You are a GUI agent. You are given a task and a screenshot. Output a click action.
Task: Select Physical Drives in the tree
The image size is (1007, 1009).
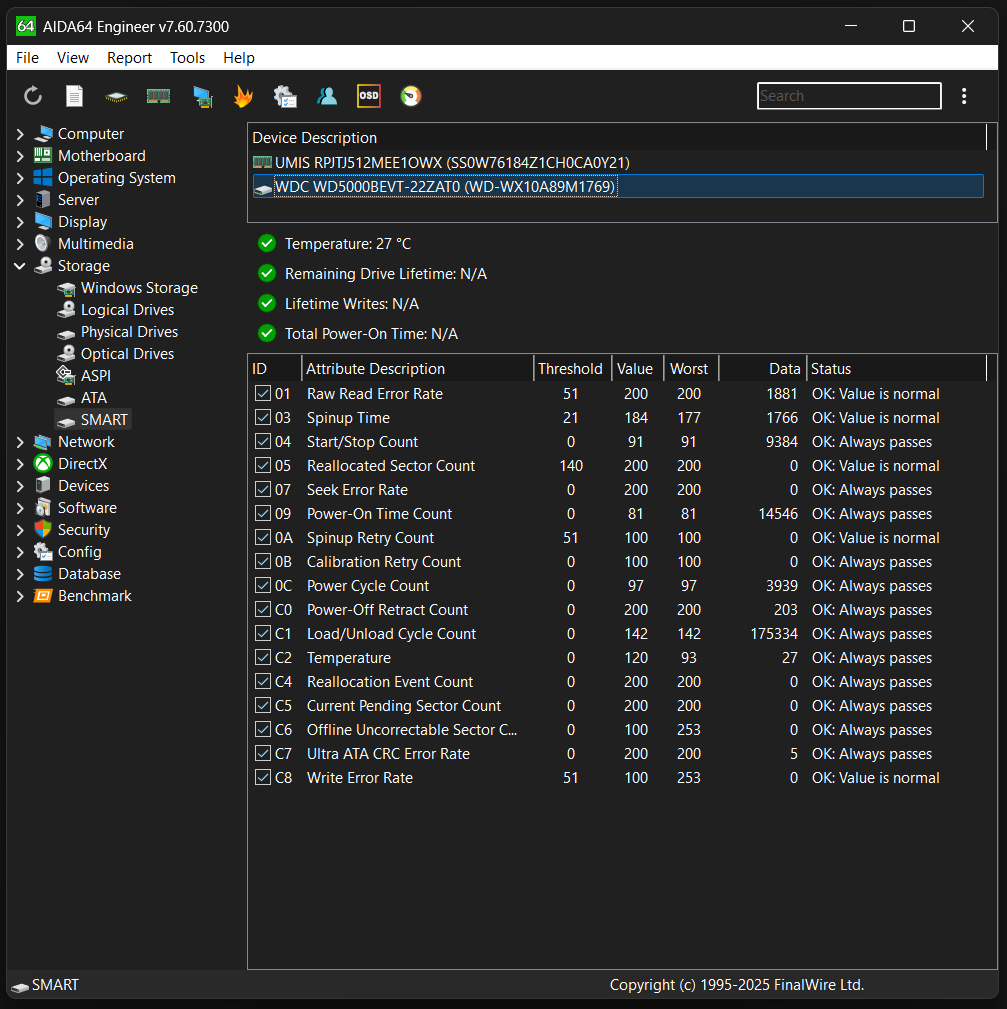pyautogui.click(x=129, y=332)
